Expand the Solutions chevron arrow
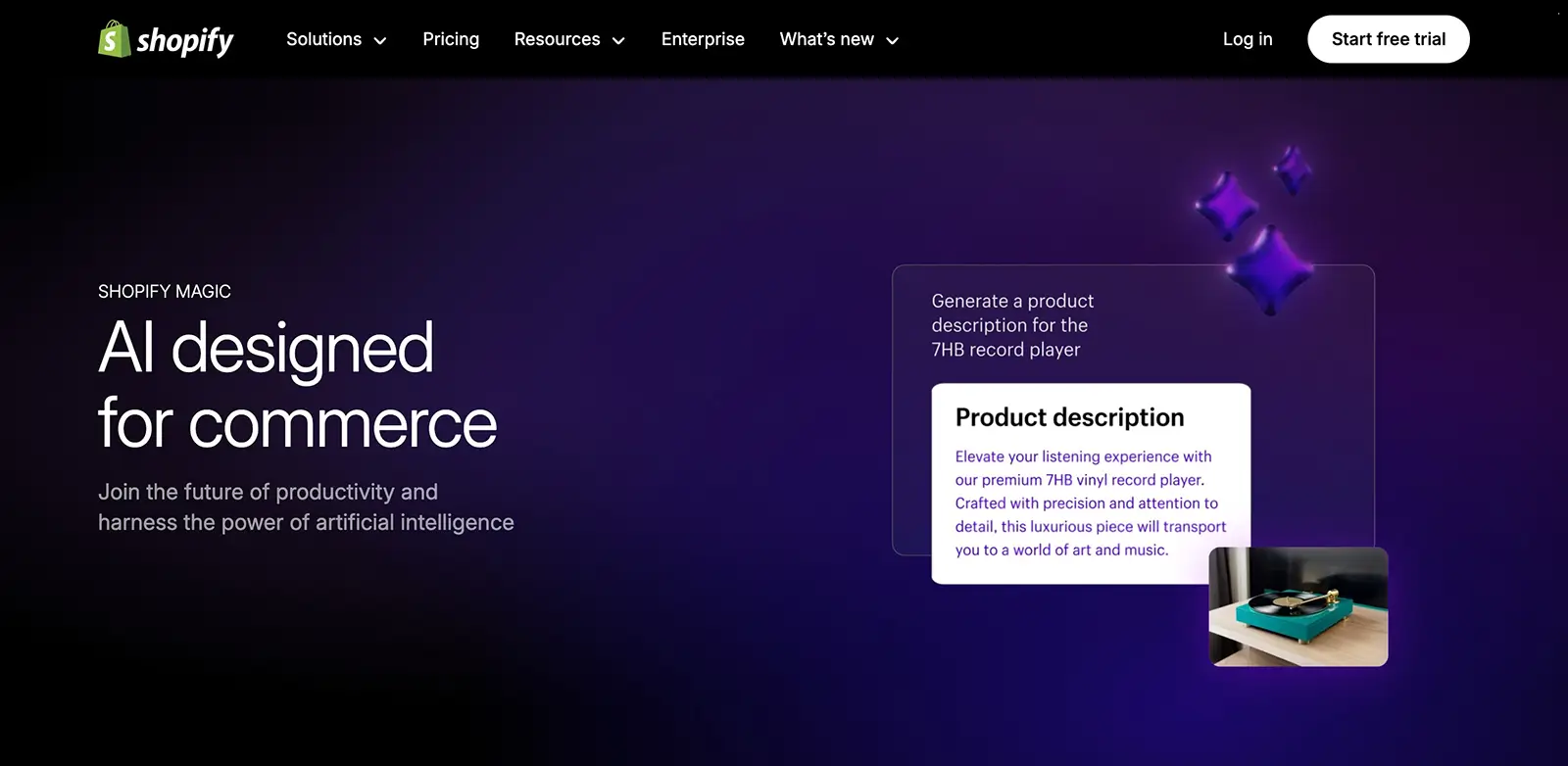 [380, 40]
